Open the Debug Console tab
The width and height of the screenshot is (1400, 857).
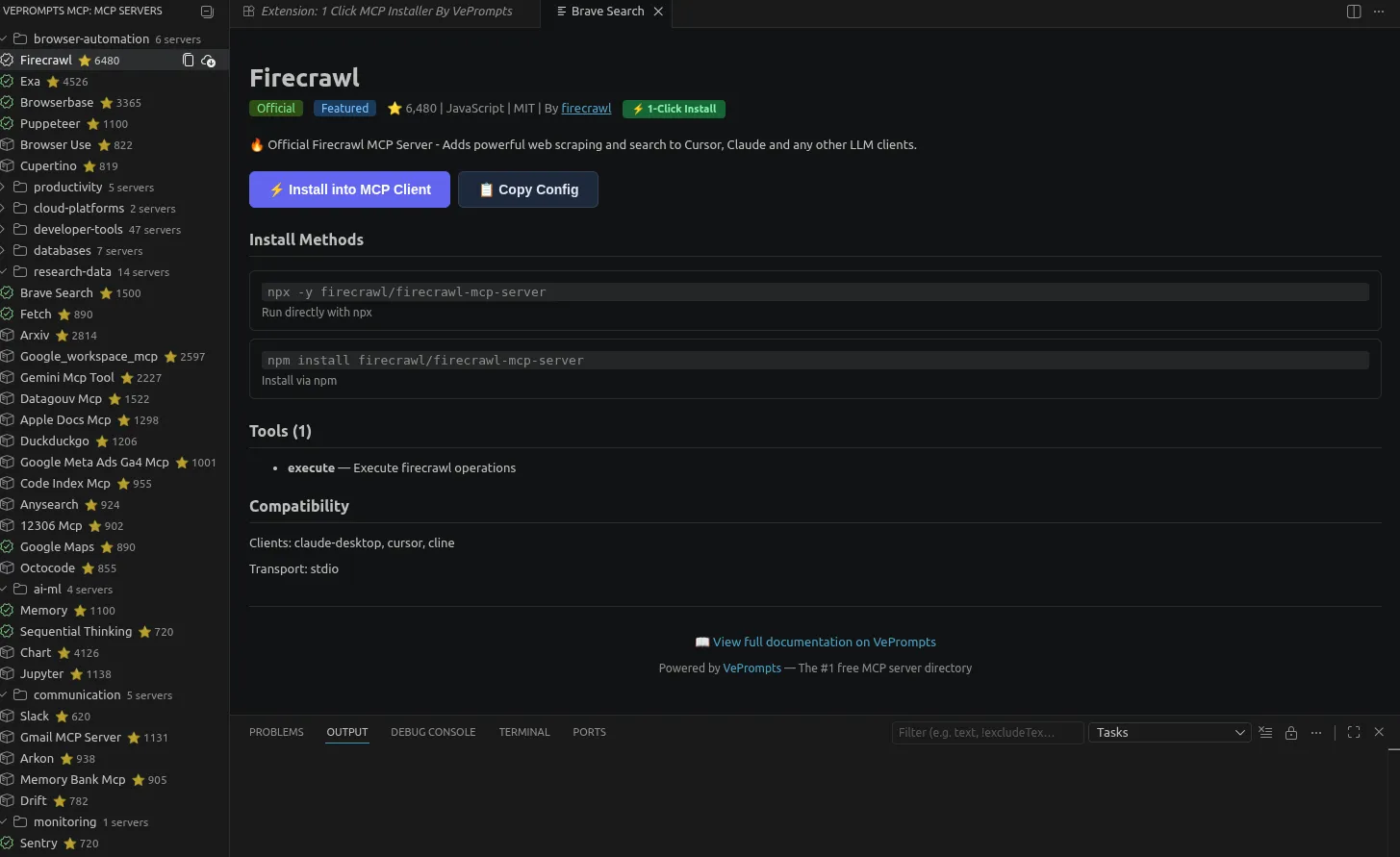[x=433, y=733]
